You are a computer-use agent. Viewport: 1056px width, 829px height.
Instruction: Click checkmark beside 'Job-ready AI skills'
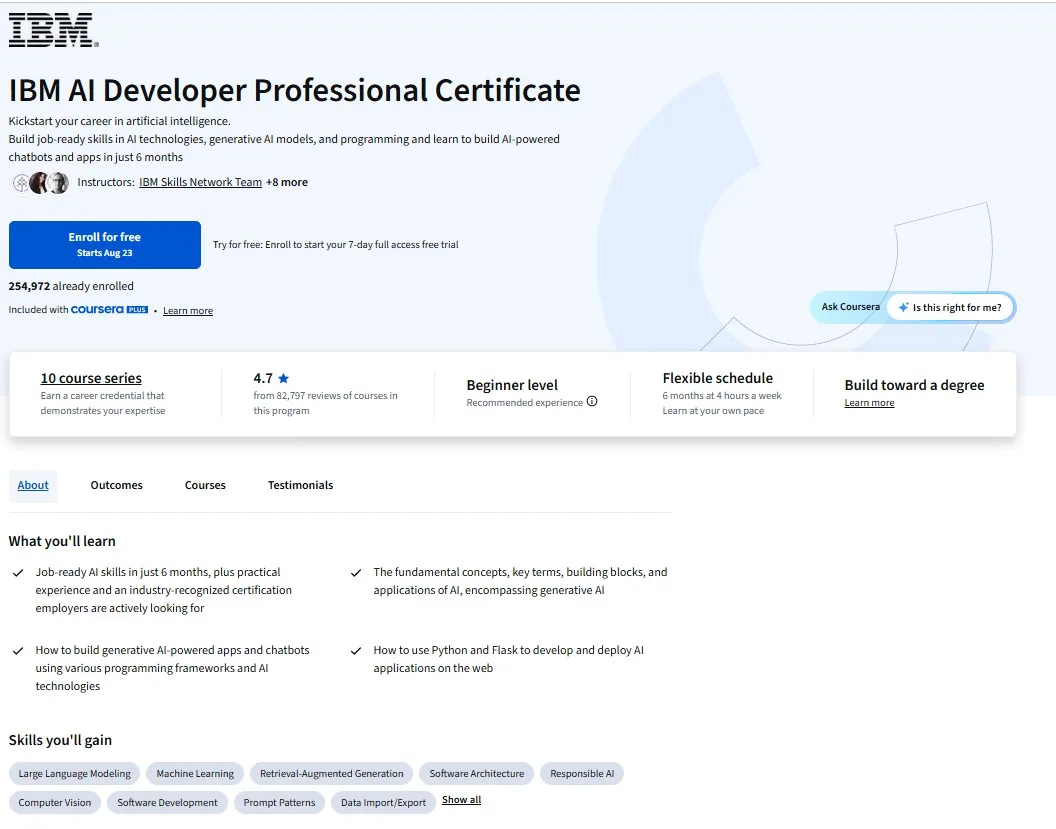click(18, 573)
